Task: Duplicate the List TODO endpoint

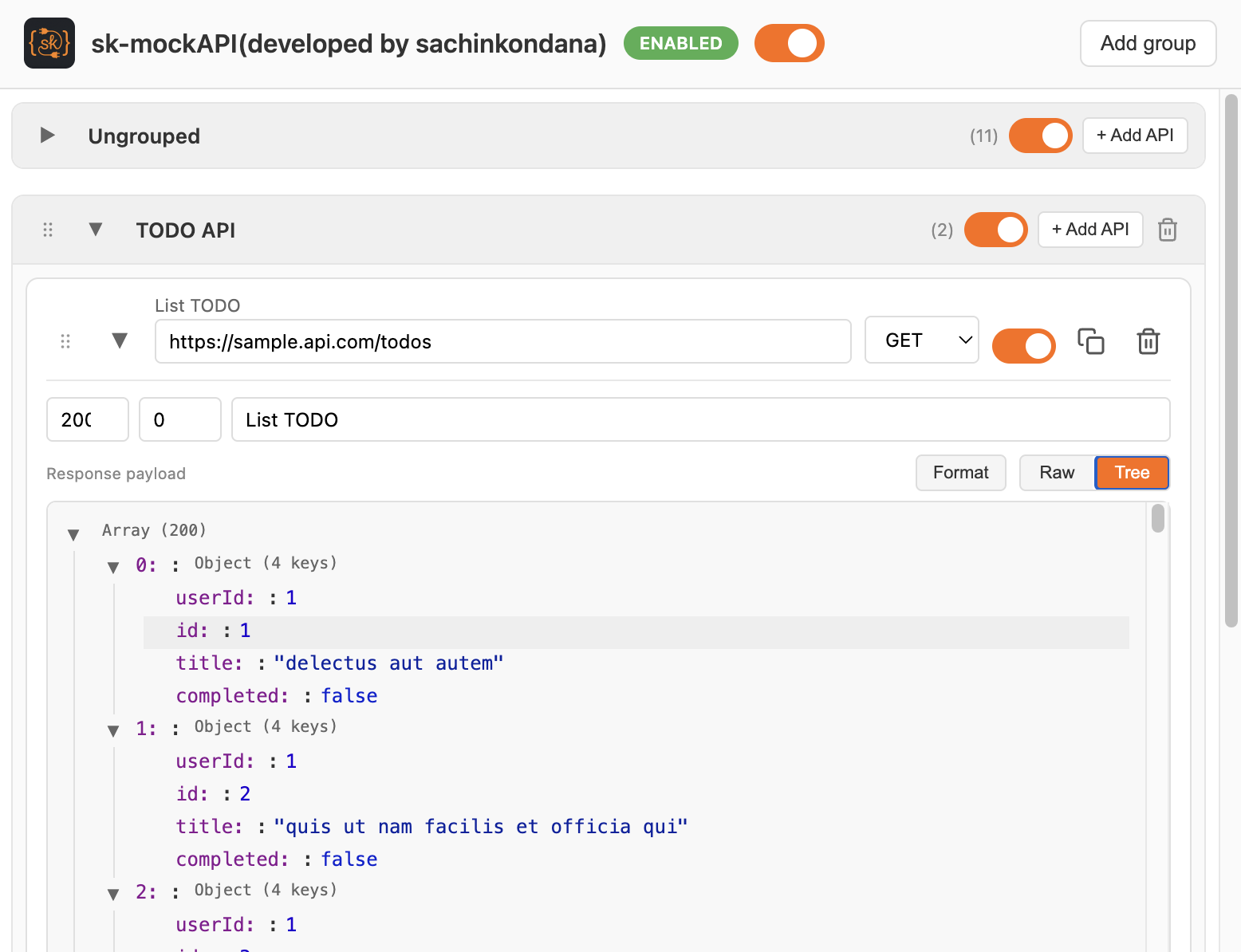Action: [x=1091, y=341]
